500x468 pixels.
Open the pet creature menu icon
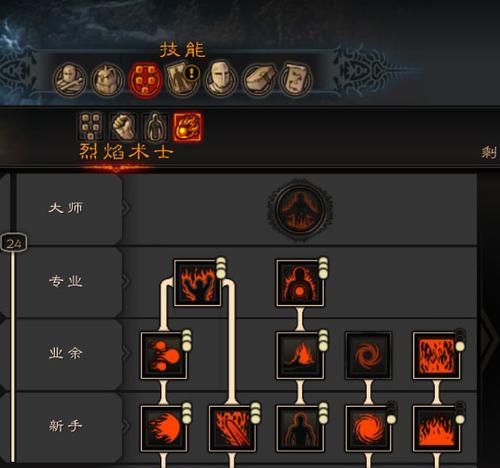pos(108,80)
